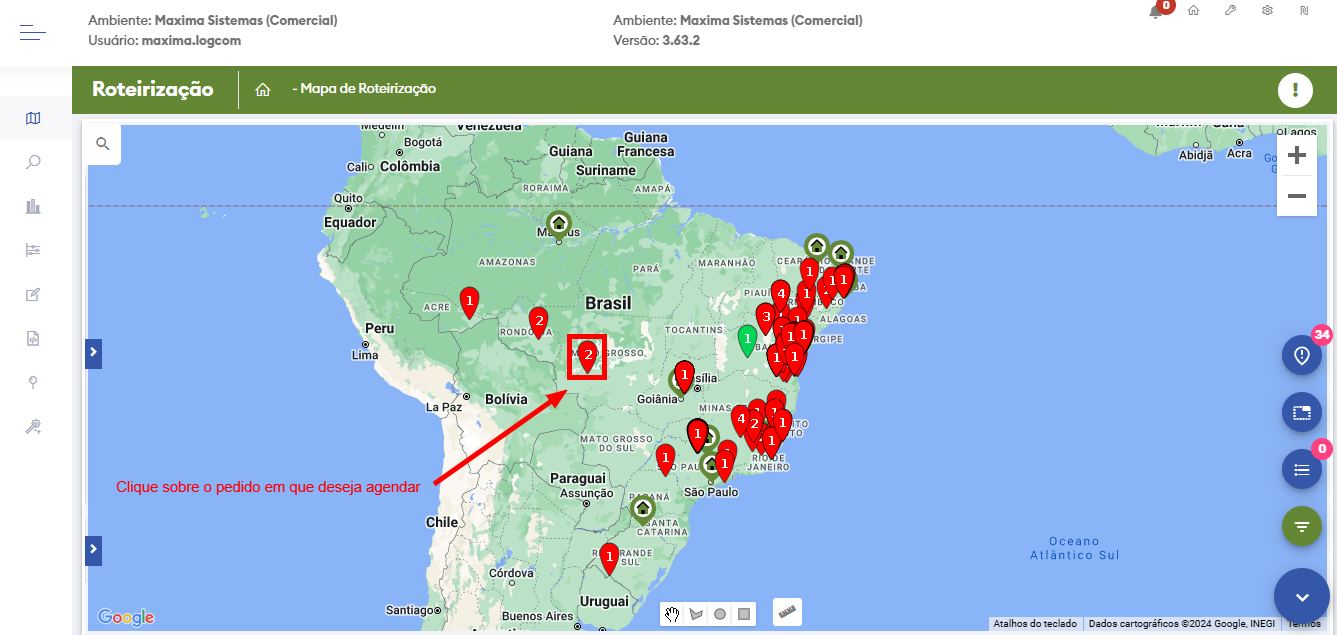The image size is (1337, 635).
Task: Open the location pin sidebar icon
Action: click(x=33, y=382)
